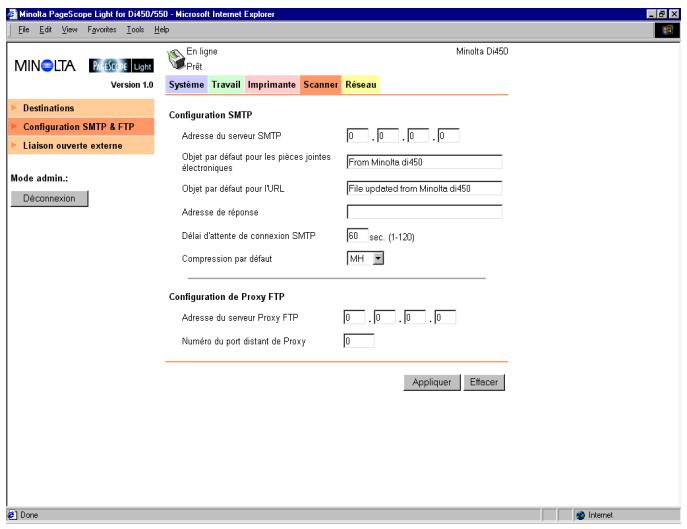Open the File menu
Viewport: 687px width, 529px height.
click(x=24, y=30)
